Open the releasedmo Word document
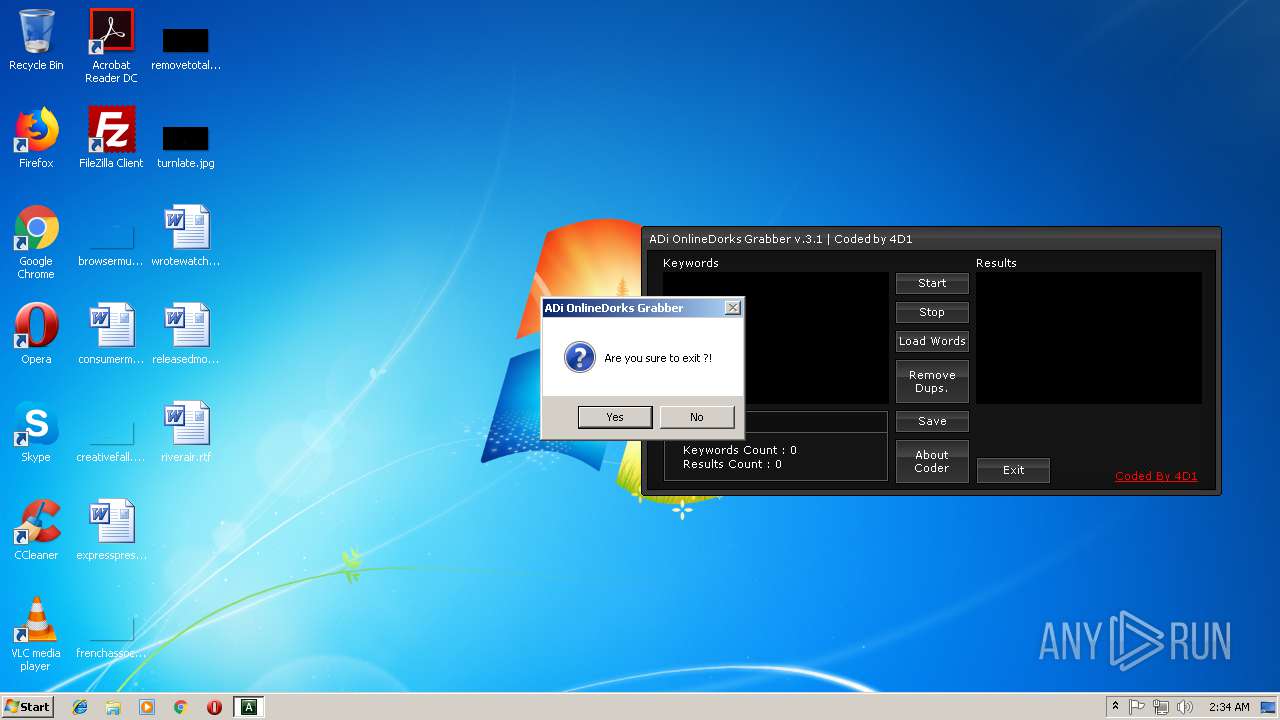This screenshot has width=1280, height=720. (186, 334)
